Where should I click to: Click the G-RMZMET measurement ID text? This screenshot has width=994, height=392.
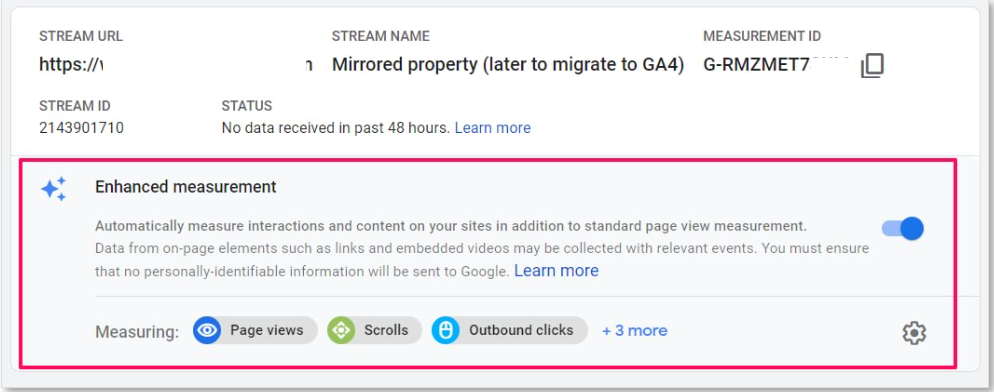[x=775, y=65]
